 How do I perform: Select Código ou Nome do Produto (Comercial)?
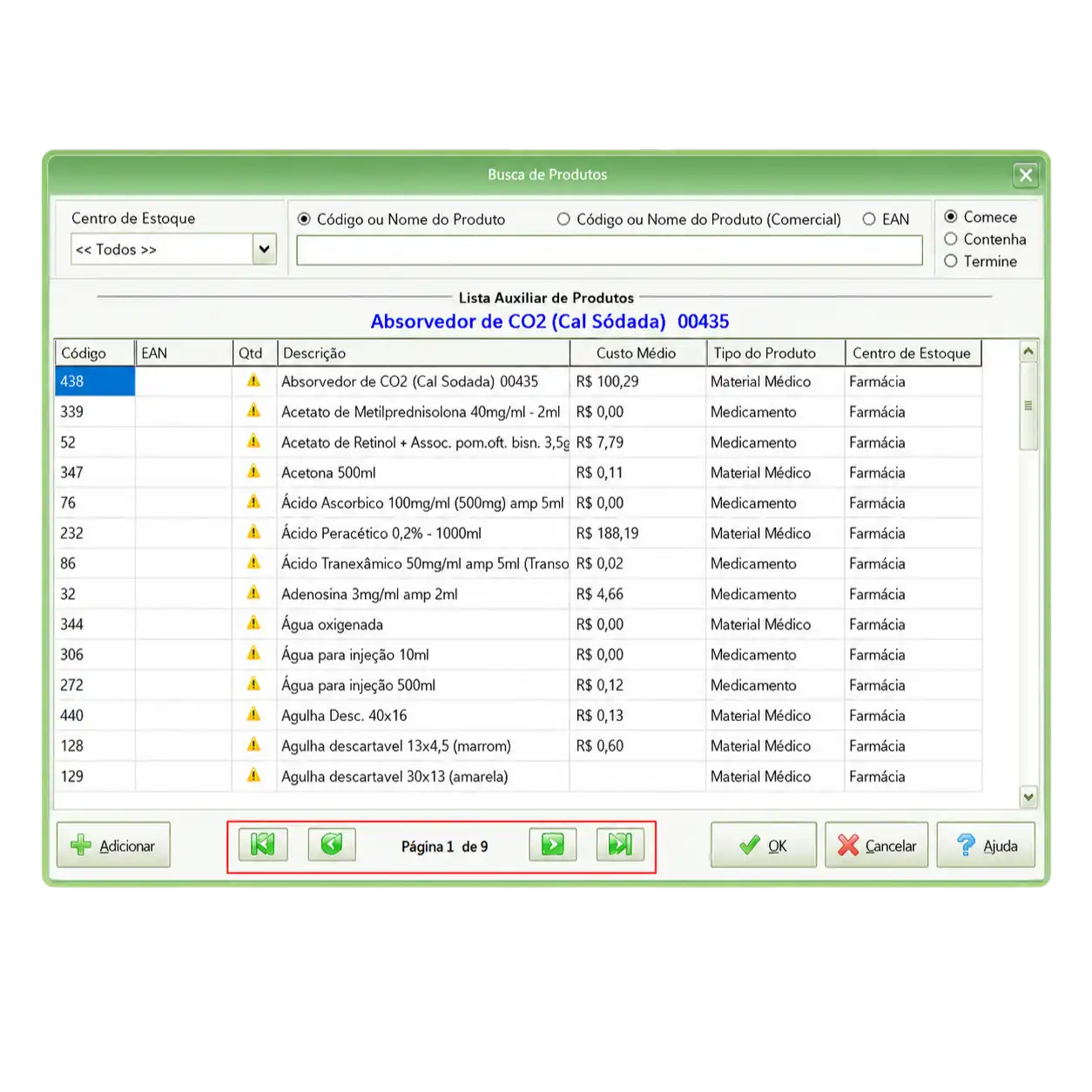tap(563, 219)
